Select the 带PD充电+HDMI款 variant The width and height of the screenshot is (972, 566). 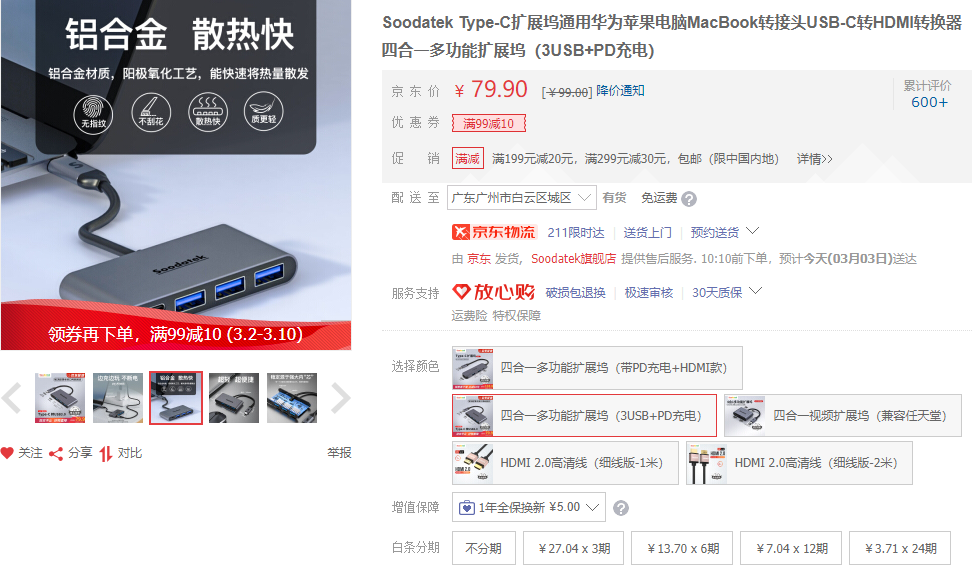[597, 368]
